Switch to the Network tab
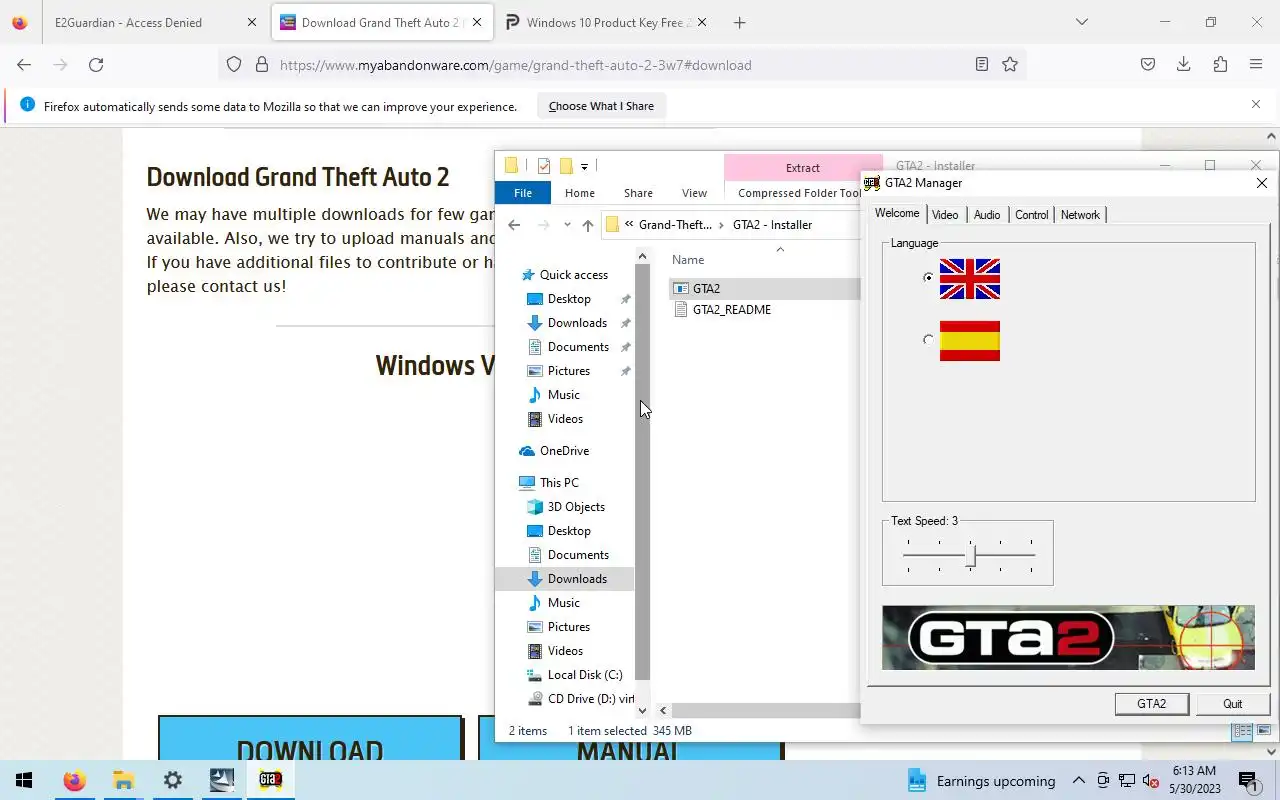Screen dimensions: 1280x800 point(1080,215)
